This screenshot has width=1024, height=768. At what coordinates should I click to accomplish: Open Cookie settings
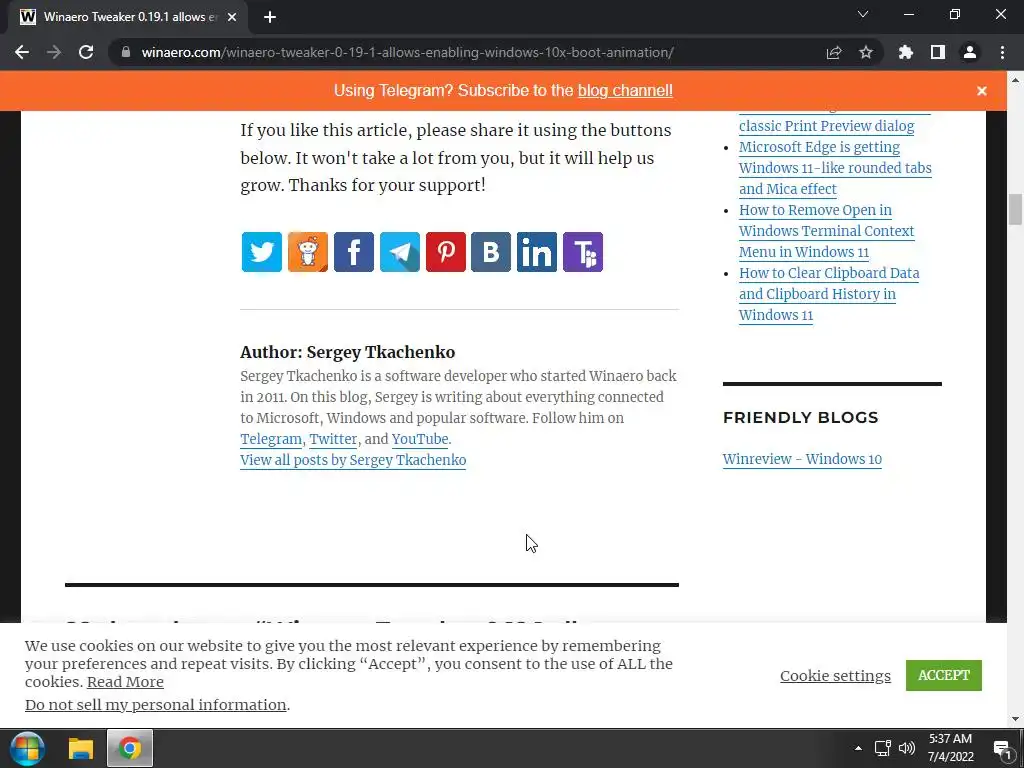(835, 676)
